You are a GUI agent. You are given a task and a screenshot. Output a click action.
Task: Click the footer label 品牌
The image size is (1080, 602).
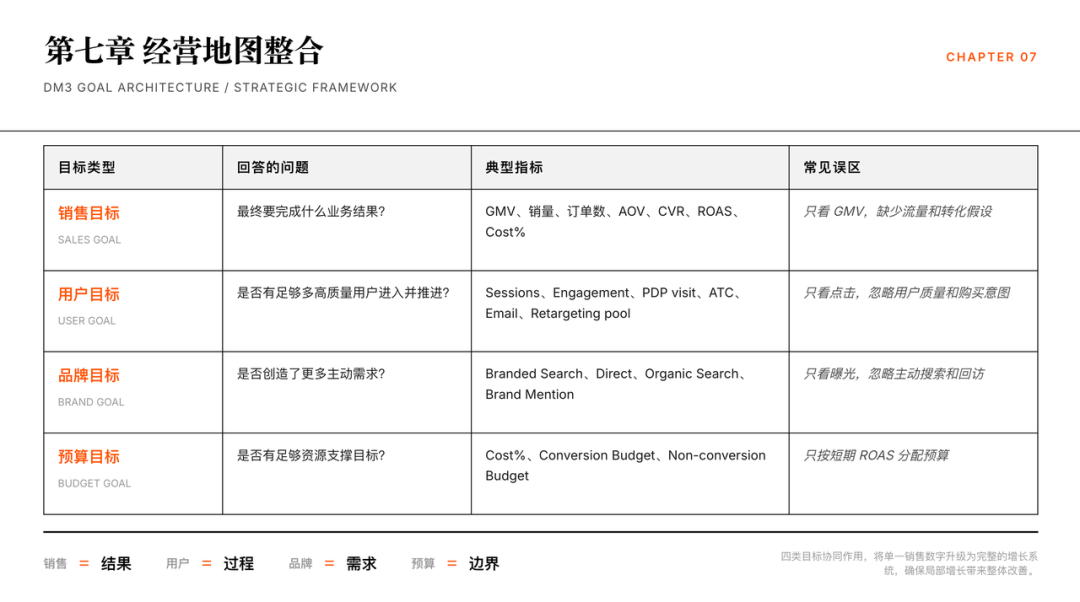click(300, 564)
